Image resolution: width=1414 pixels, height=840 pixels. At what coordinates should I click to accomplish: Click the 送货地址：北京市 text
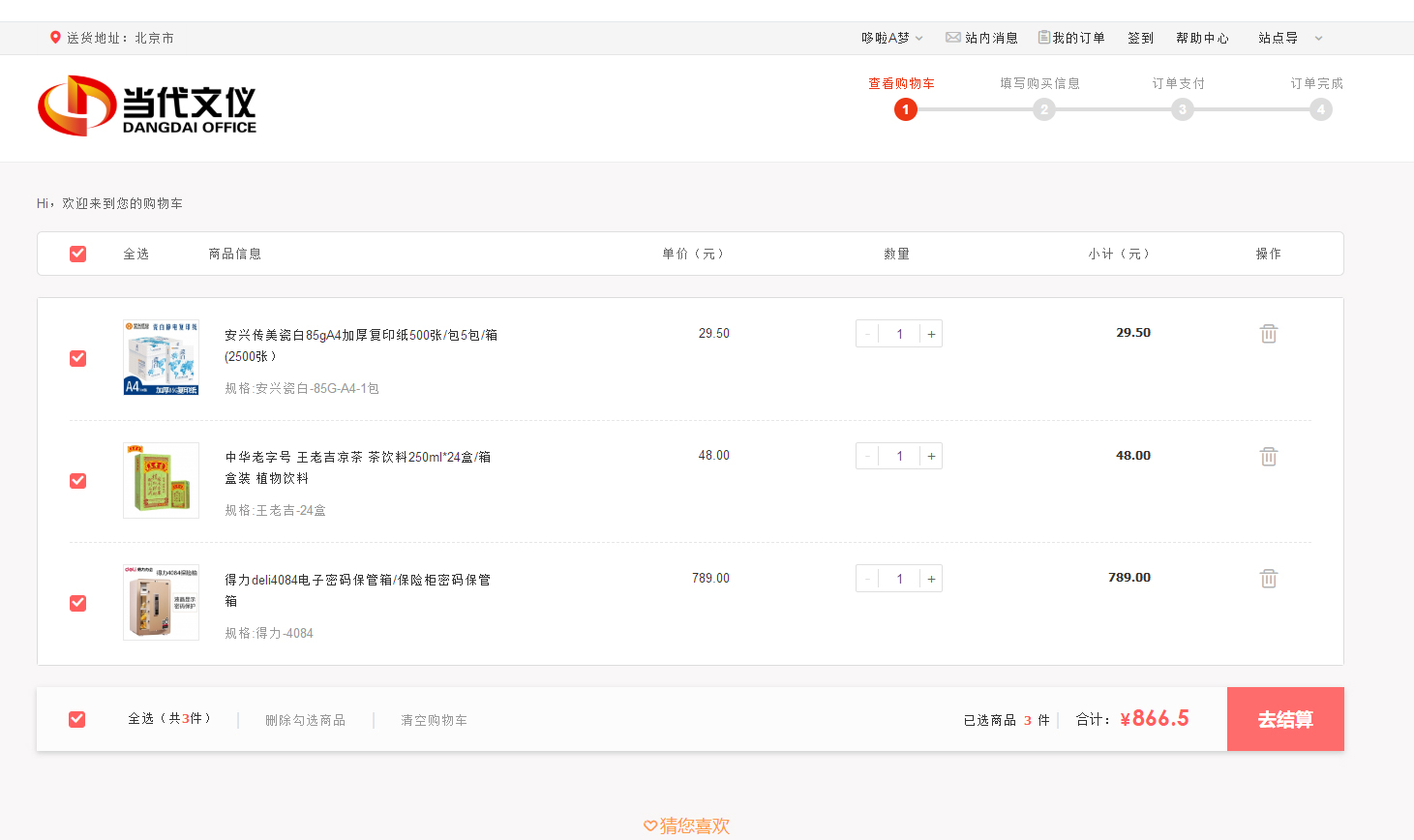tap(120, 38)
